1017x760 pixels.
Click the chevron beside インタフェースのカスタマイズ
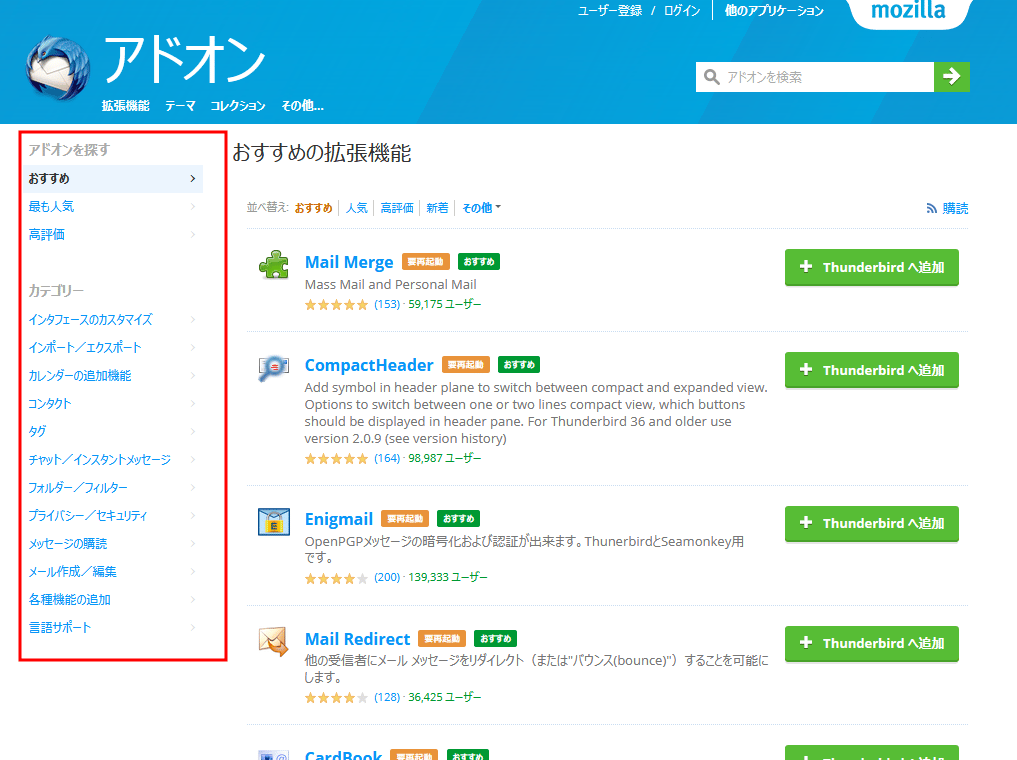click(193, 319)
